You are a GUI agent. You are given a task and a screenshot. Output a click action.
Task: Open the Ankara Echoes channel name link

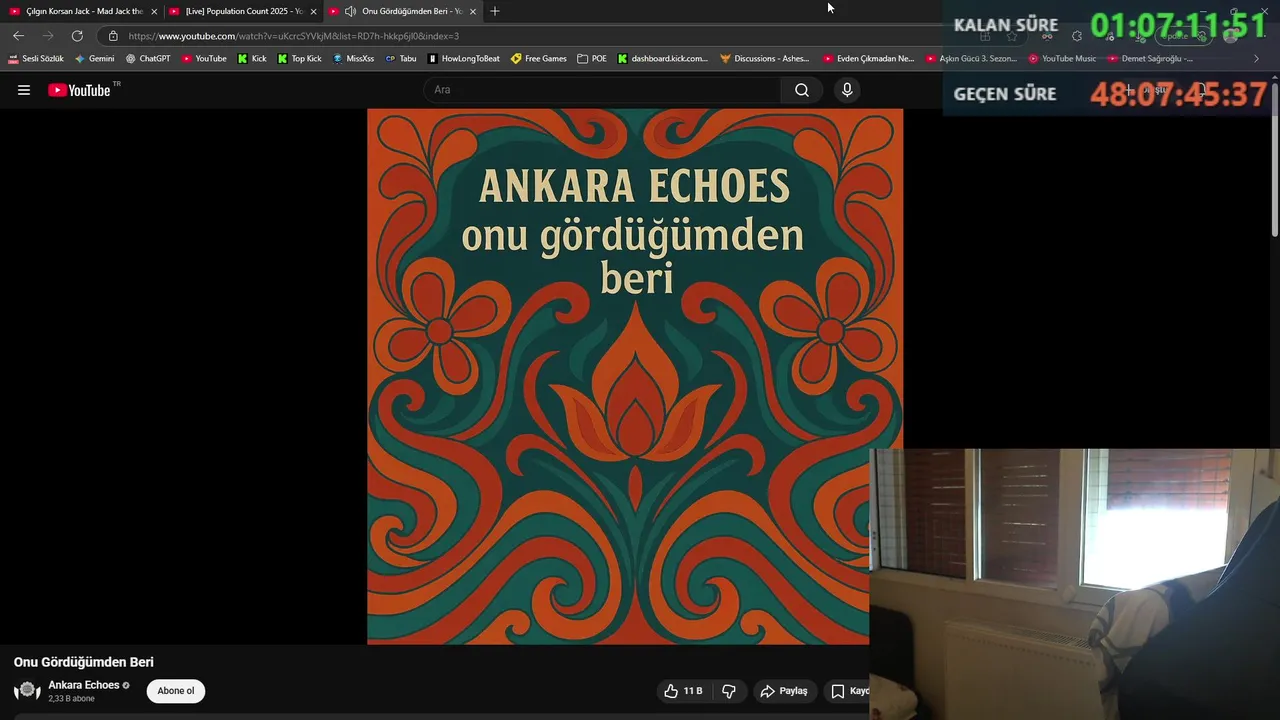click(x=84, y=685)
